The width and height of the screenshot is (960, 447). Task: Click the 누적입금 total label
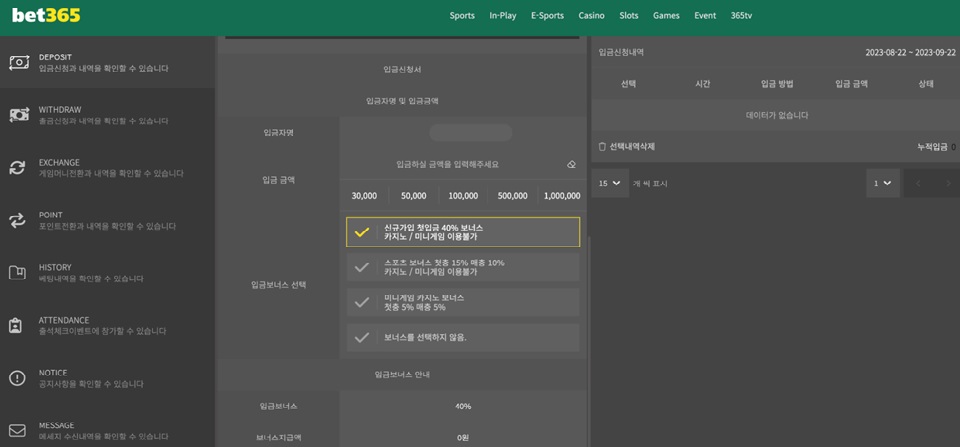[x=932, y=147]
